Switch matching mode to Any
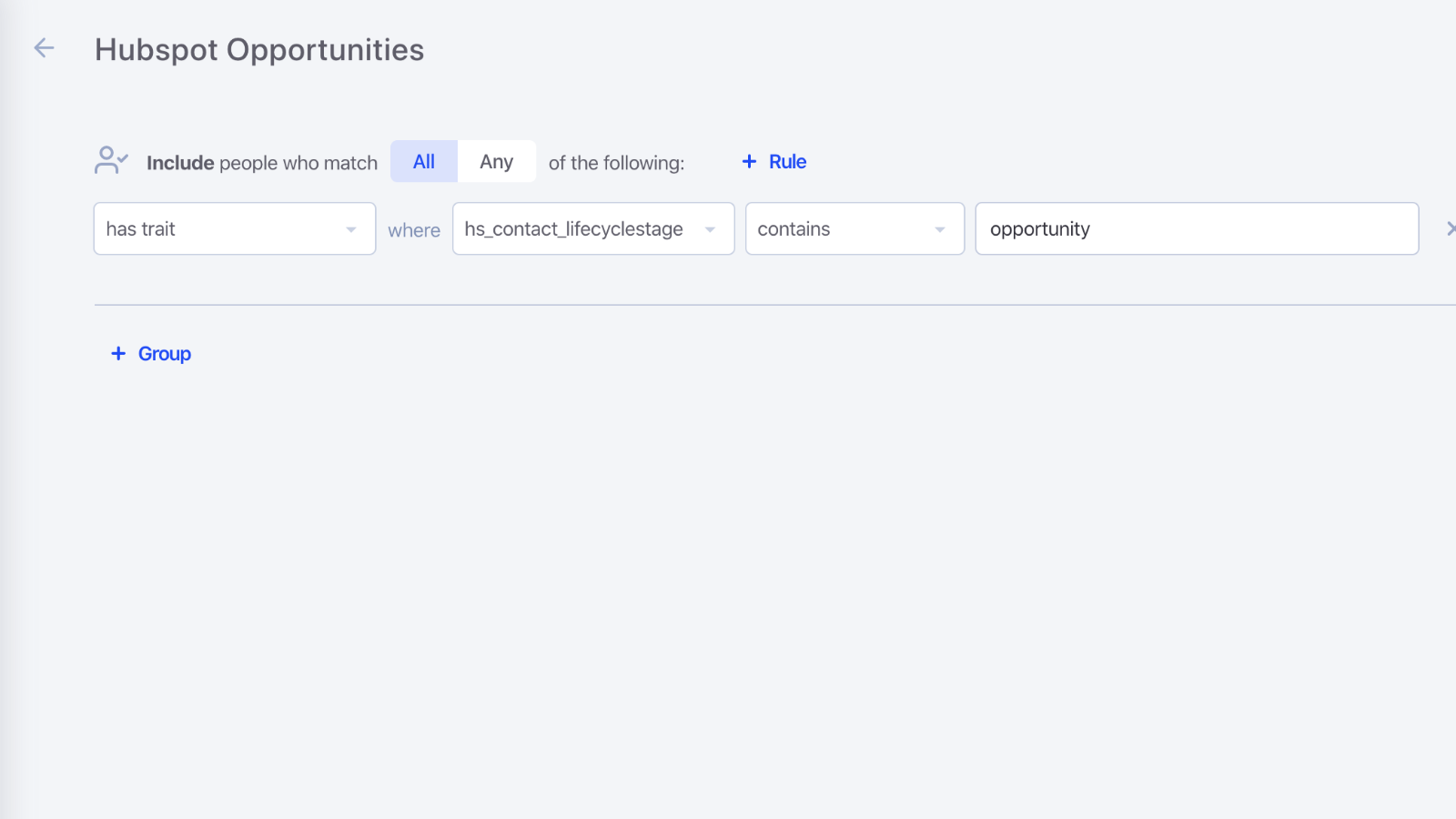The width and height of the screenshot is (1456, 819). (x=497, y=161)
